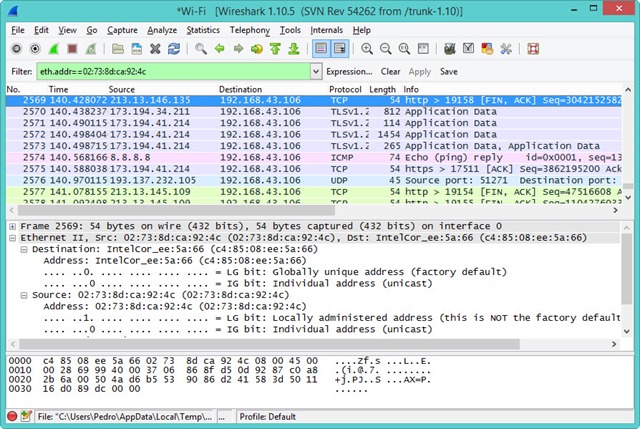Open capture options toolbar icon

point(35,49)
